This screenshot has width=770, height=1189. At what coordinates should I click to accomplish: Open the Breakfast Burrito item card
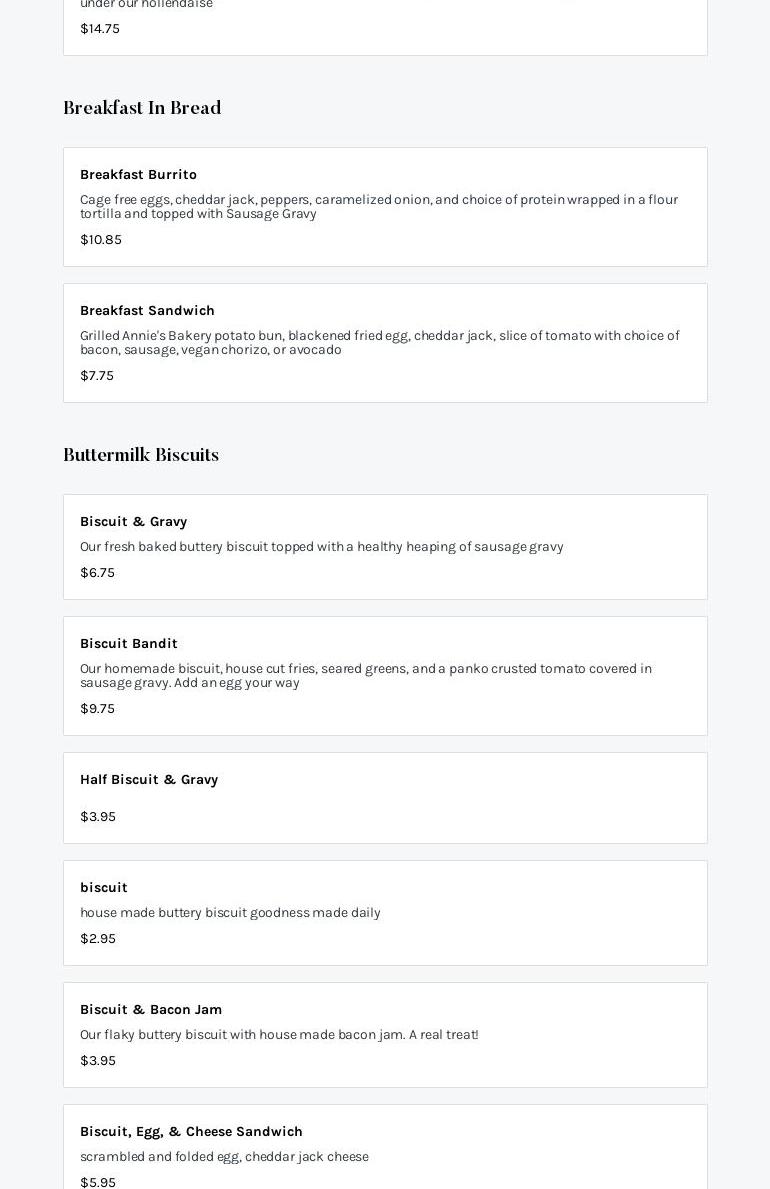pos(385,207)
